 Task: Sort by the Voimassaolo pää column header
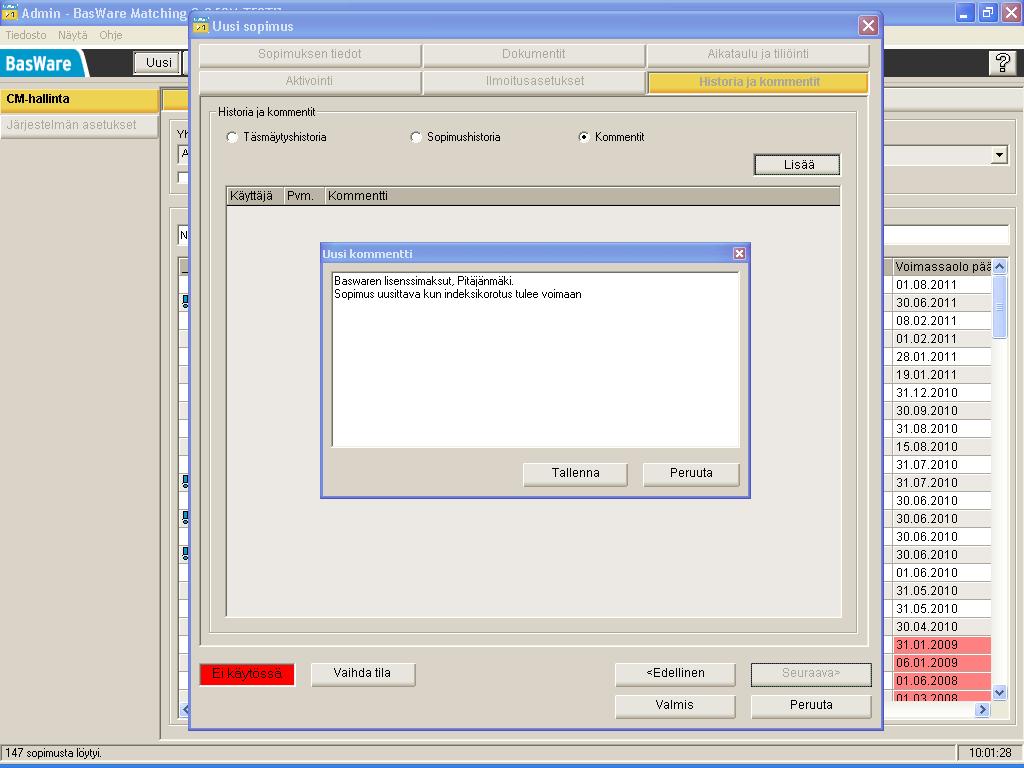(x=942, y=266)
